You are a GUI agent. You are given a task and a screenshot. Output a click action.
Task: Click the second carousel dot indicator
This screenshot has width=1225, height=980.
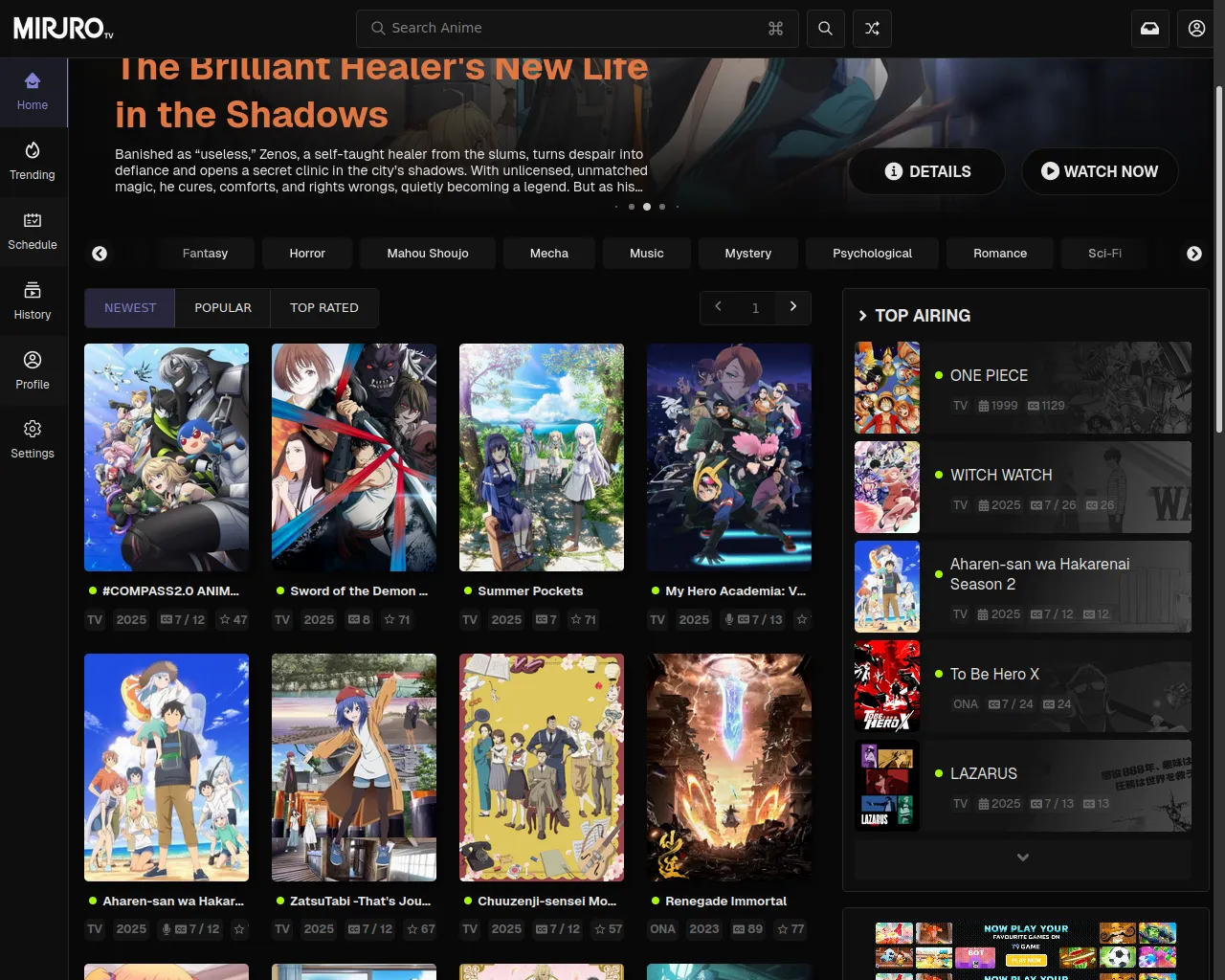pos(632,207)
